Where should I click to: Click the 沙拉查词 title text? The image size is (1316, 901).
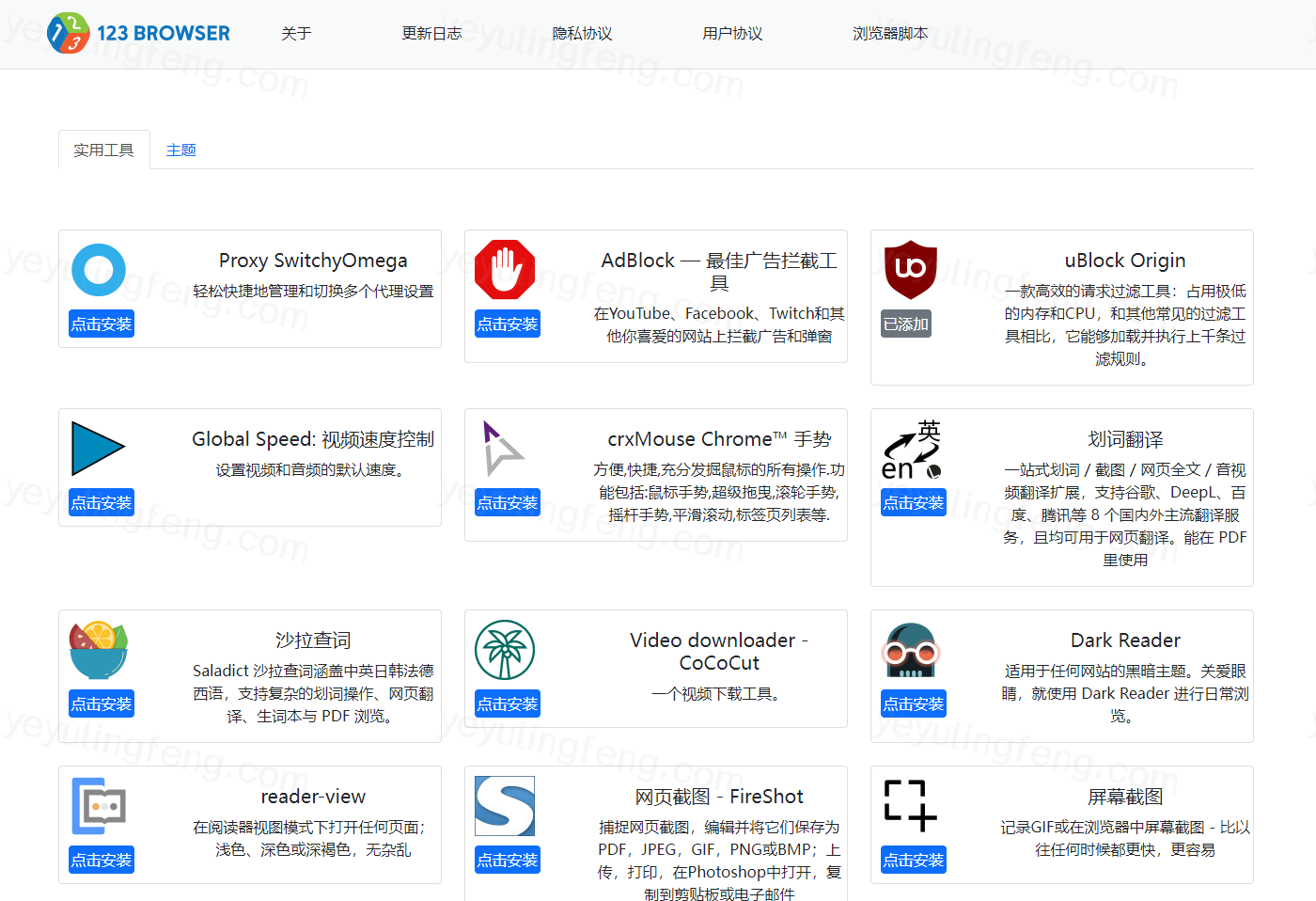click(313, 640)
